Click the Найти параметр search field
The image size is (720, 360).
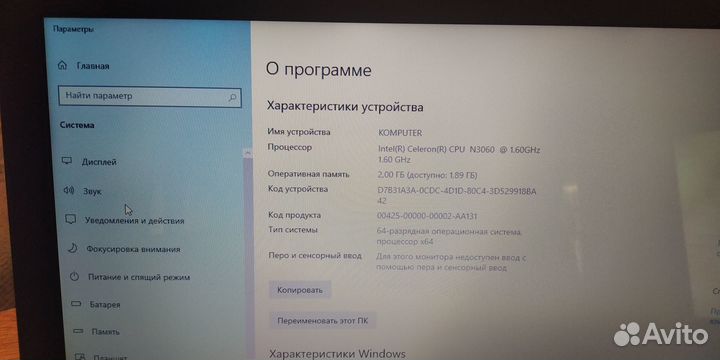coord(150,96)
